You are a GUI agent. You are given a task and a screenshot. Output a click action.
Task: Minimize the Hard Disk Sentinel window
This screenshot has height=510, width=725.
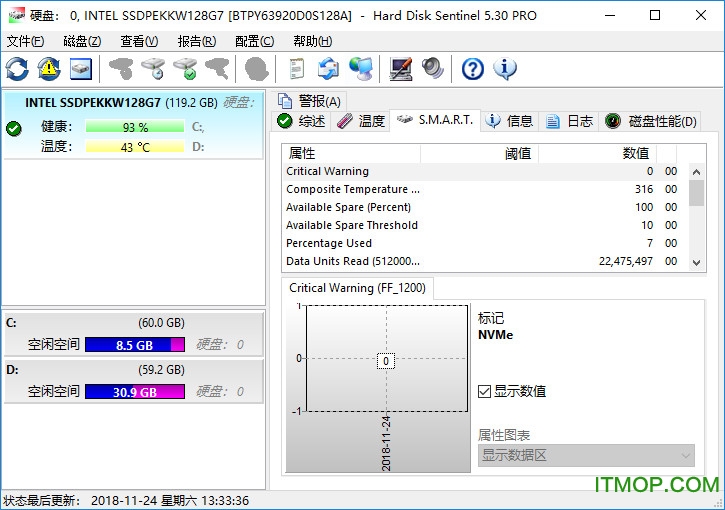click(x=610, y=15)
